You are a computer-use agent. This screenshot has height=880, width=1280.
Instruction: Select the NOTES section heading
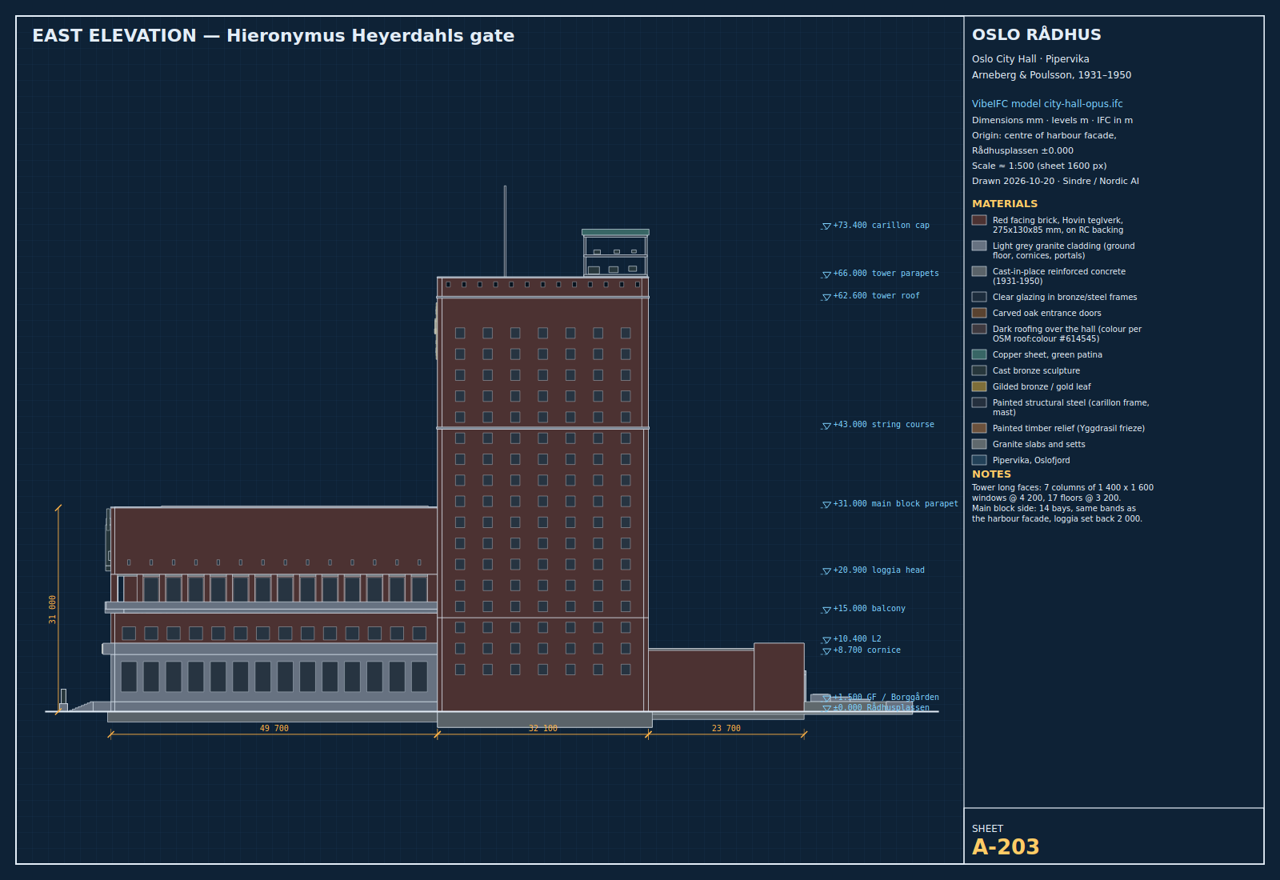(x=991, y=475)
